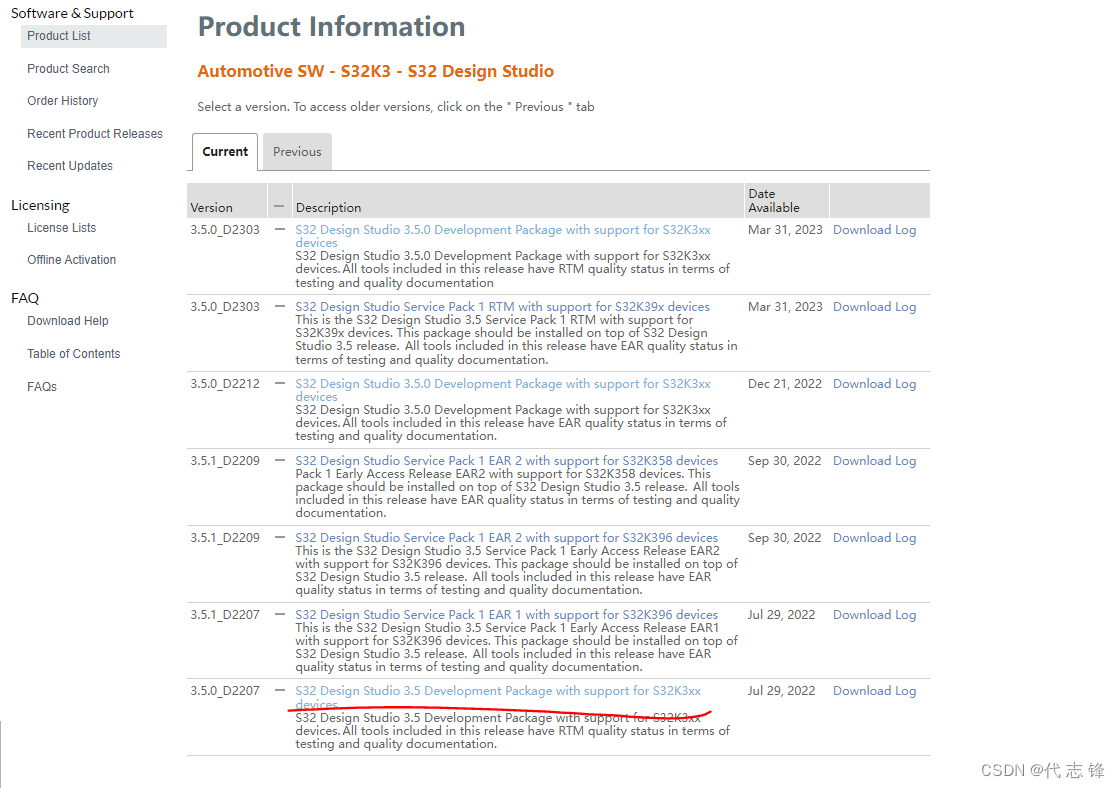This screenshot has width=1120, height=788.
Task: Select version text 3.5.0_D2212
Action: 225,384
